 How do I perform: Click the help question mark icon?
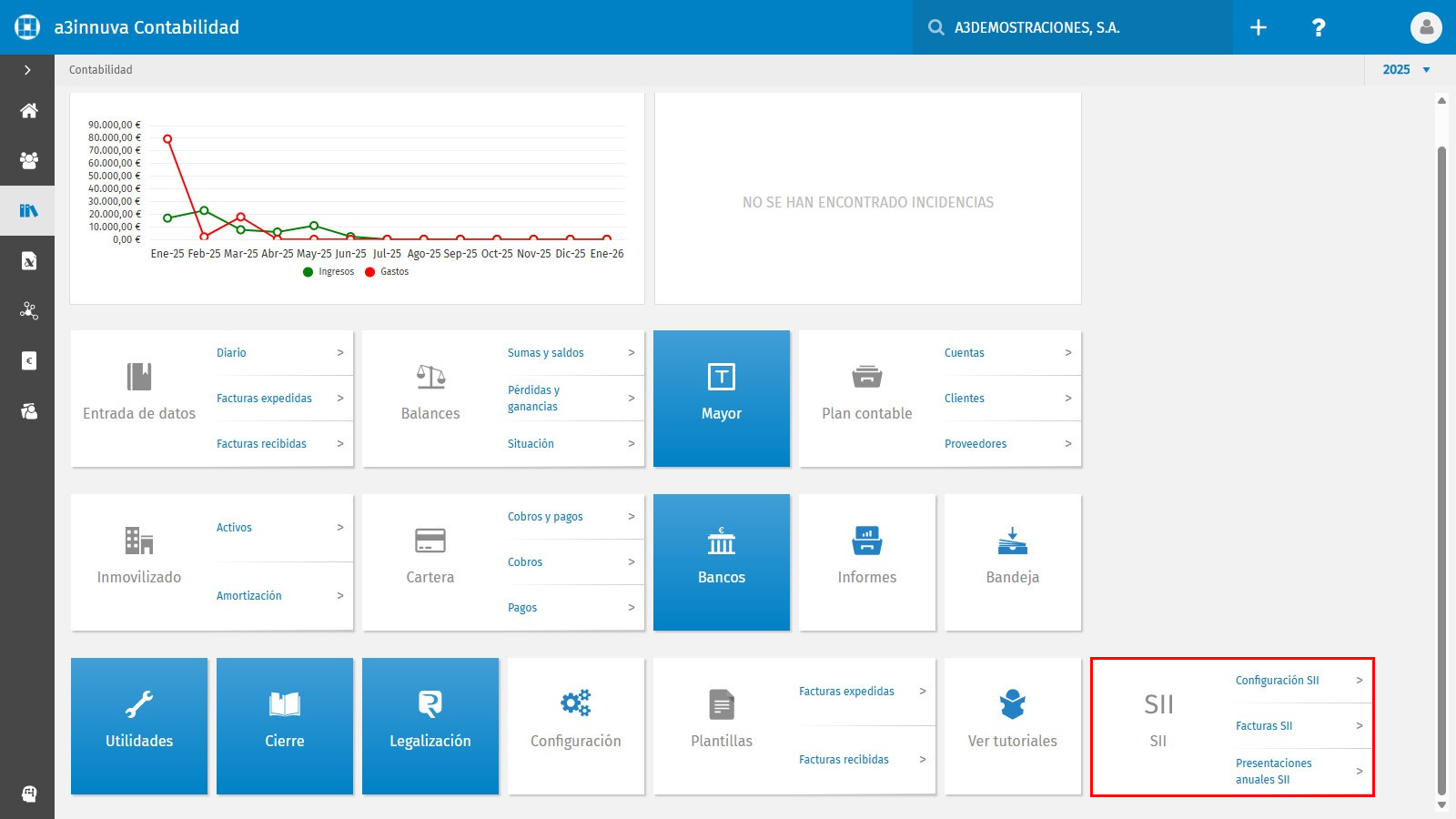point(1318,27)
